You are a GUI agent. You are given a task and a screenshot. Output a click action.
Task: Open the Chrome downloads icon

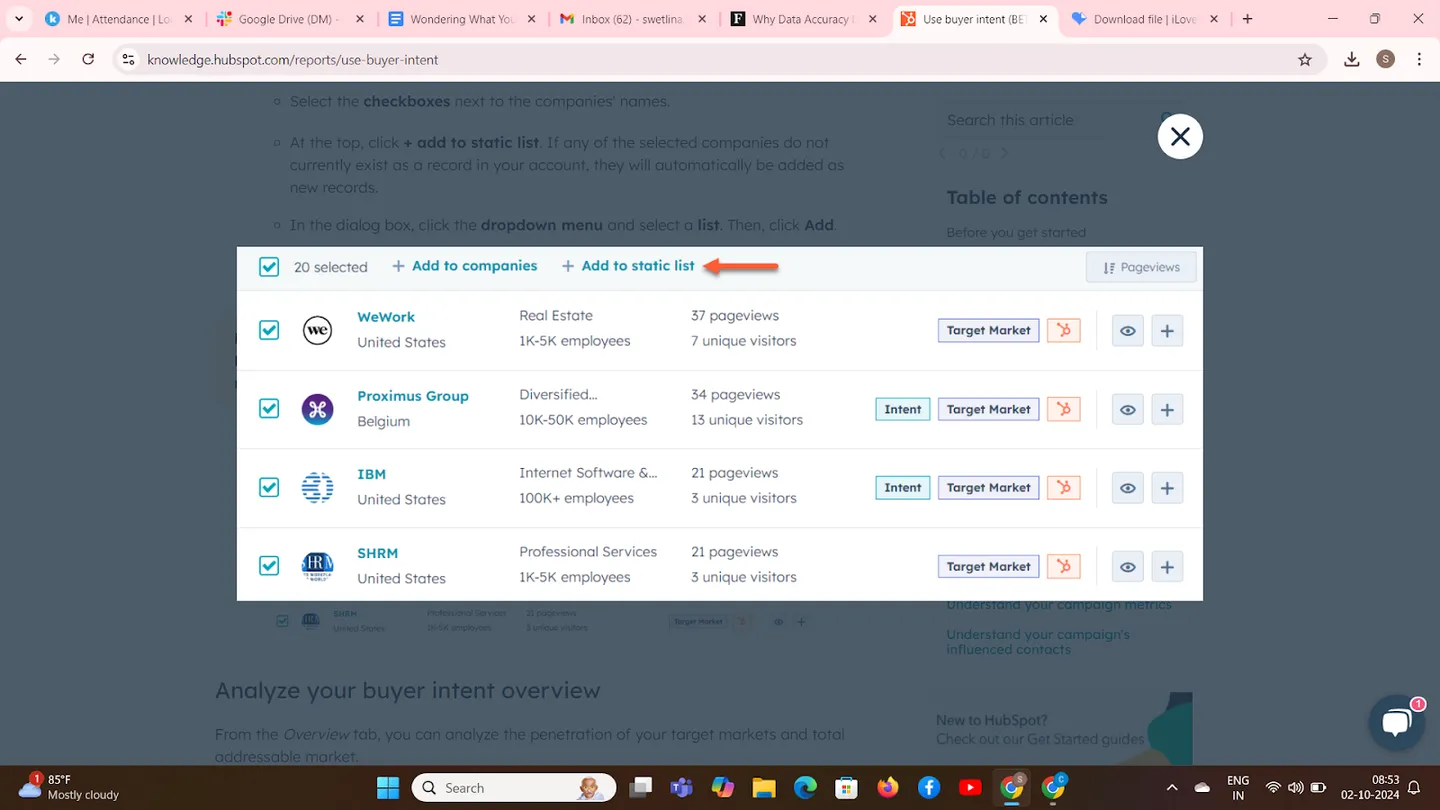click(1352, 60)
